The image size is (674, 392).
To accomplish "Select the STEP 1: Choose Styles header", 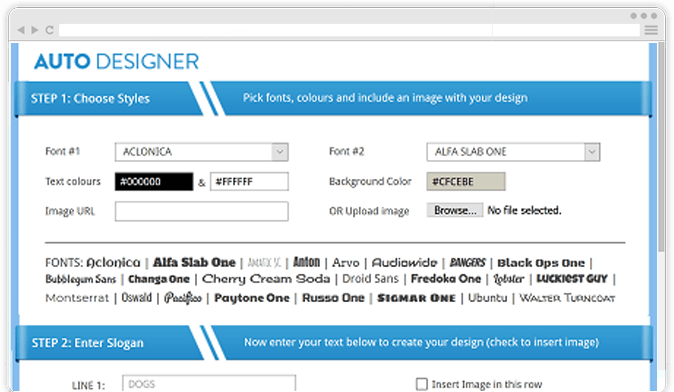I will (x=90, y=98).
